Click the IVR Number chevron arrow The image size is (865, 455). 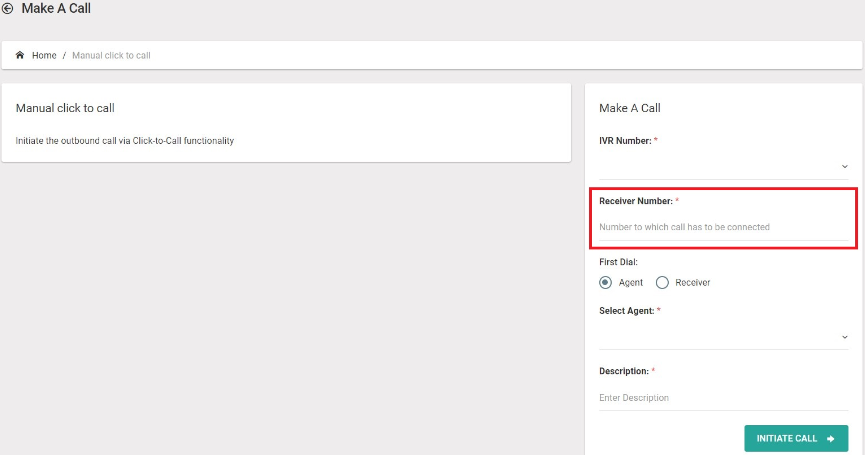[845, 167]
